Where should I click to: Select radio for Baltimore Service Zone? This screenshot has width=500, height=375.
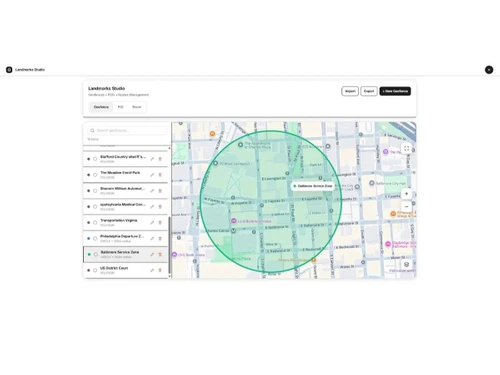[96, 254]
